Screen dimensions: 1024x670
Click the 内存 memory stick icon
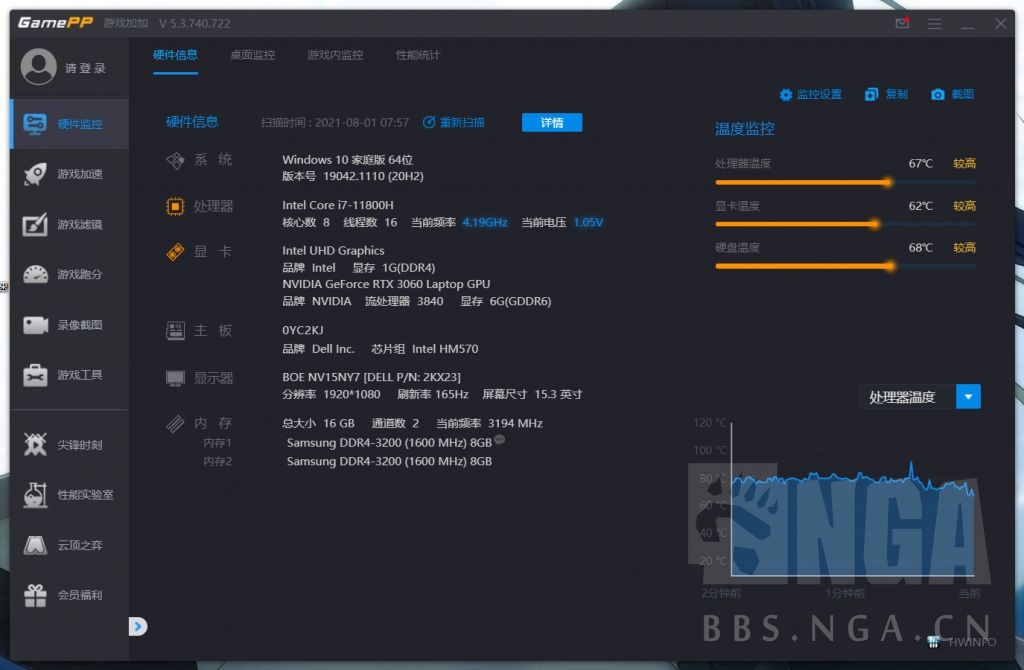(175, 424)
